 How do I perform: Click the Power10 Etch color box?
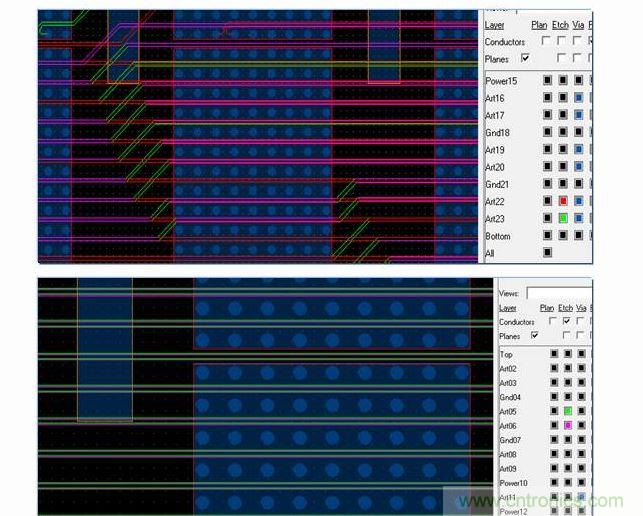567,483
